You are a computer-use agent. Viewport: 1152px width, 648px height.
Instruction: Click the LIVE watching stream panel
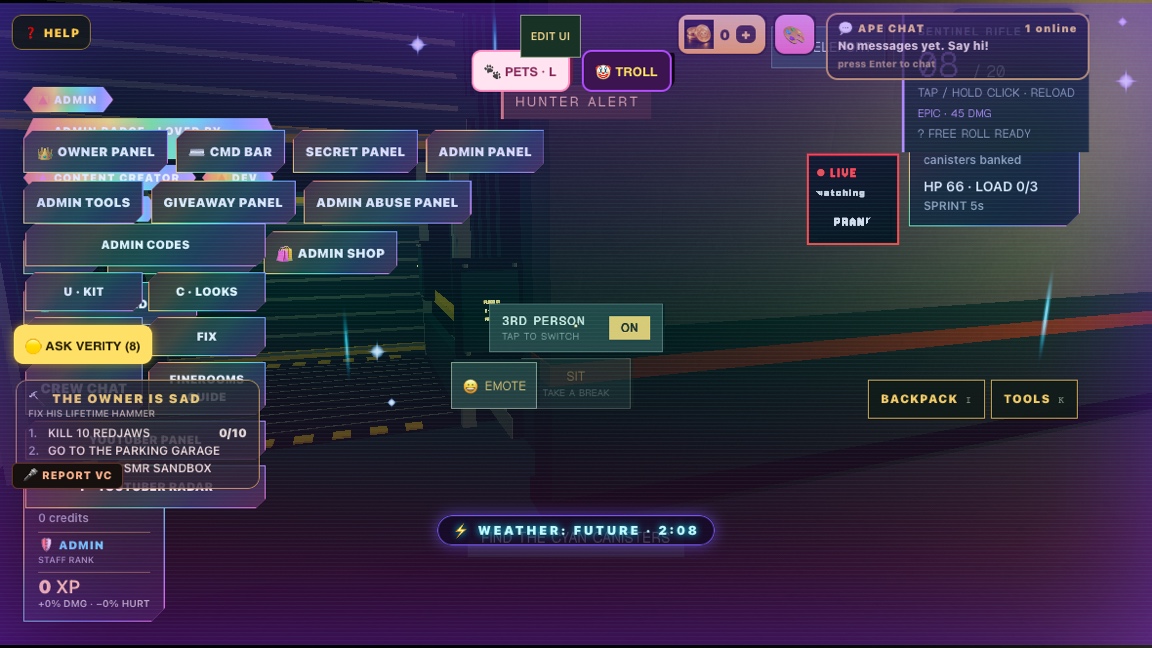(x=852, y=199)
